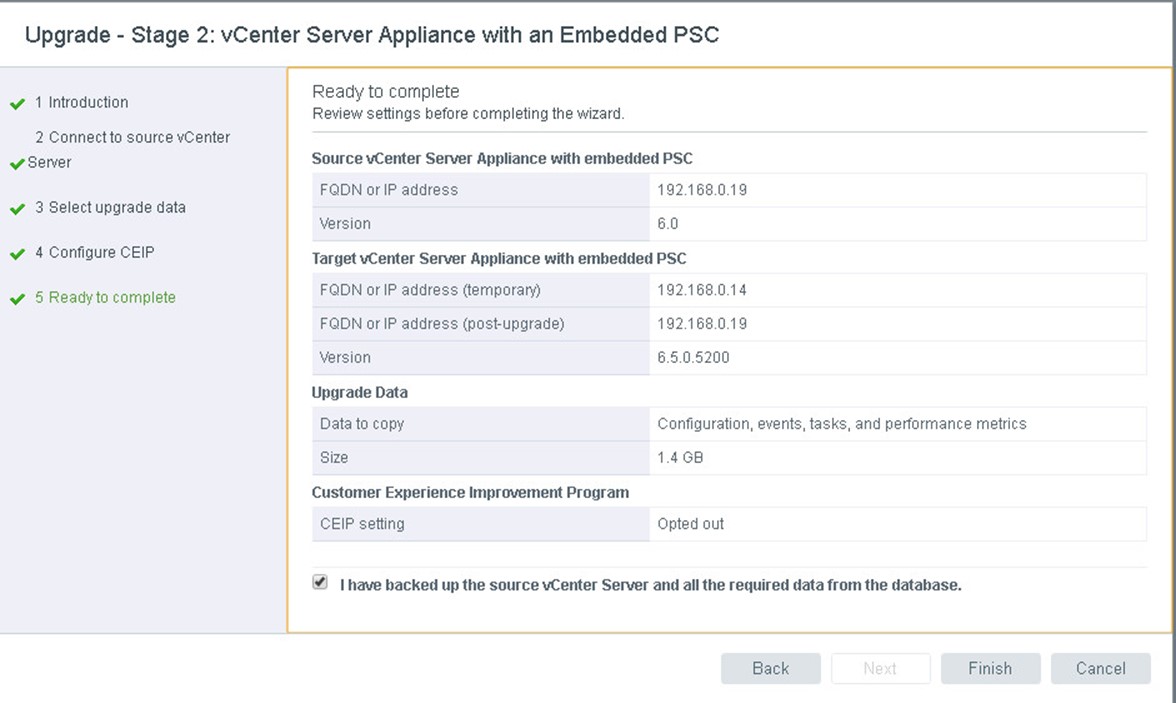Select step 5 Ready to complete
Viewport: 1176px width, 703px height.
point(105,297)
